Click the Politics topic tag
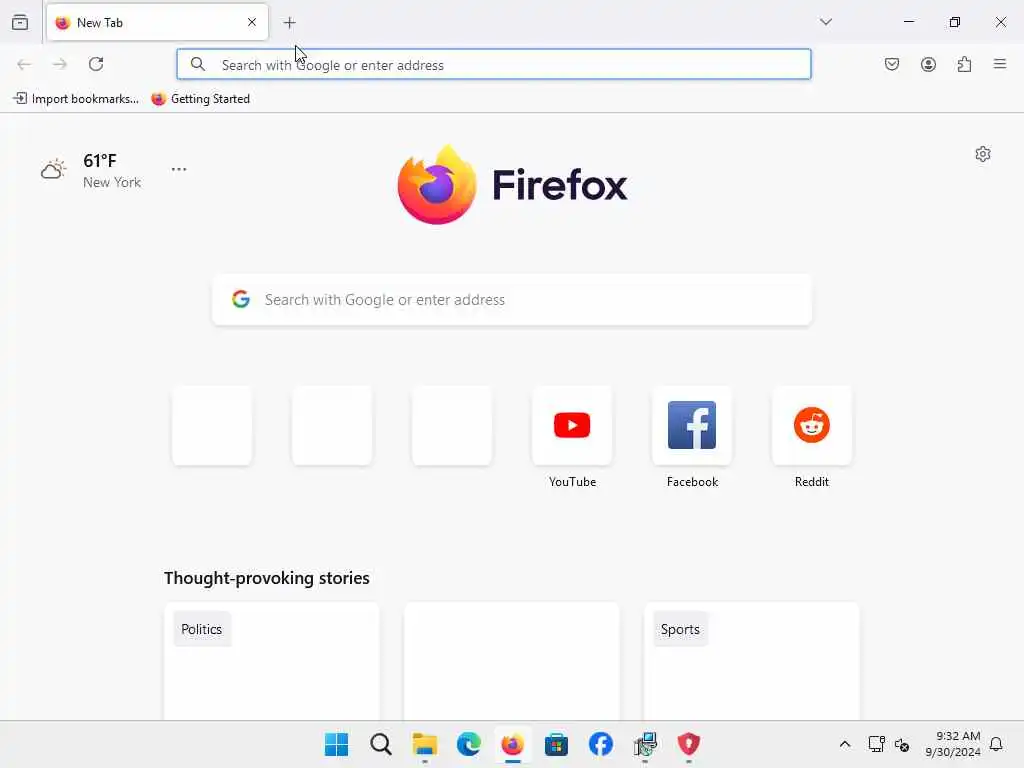The image size is (1024, 768). [202, 629]
